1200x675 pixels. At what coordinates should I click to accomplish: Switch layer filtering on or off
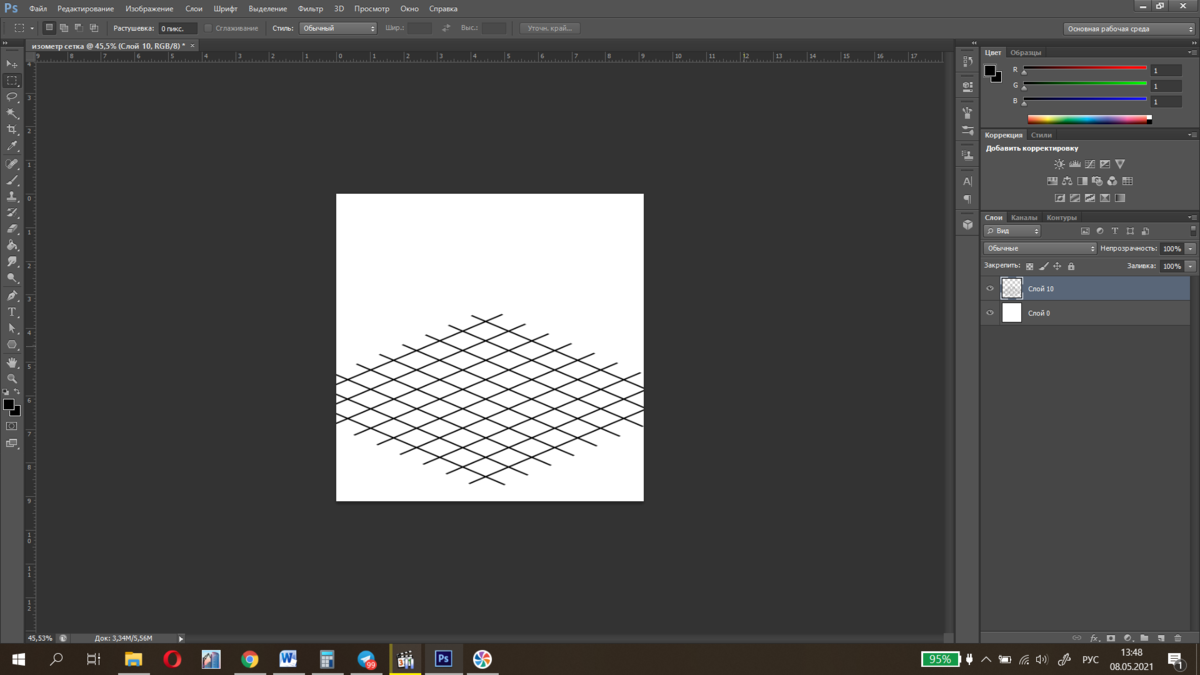click(1193, 231)
